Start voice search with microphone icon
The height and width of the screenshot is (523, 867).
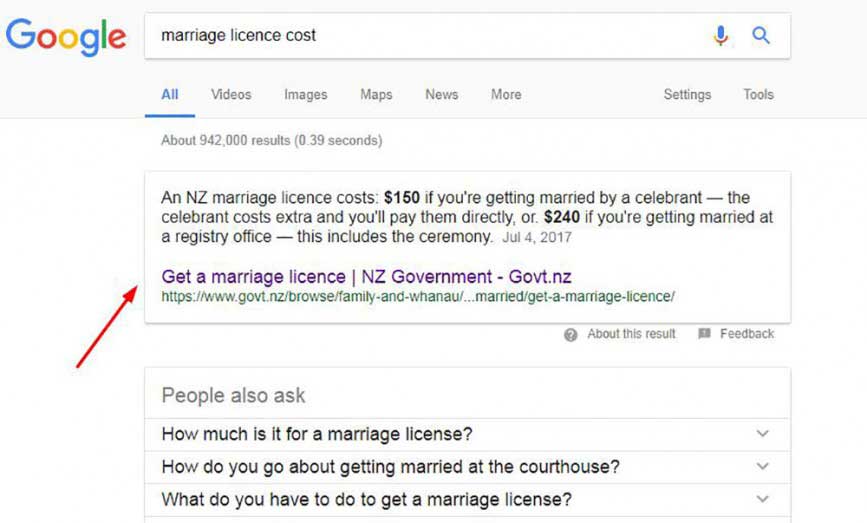pos(720,35)
